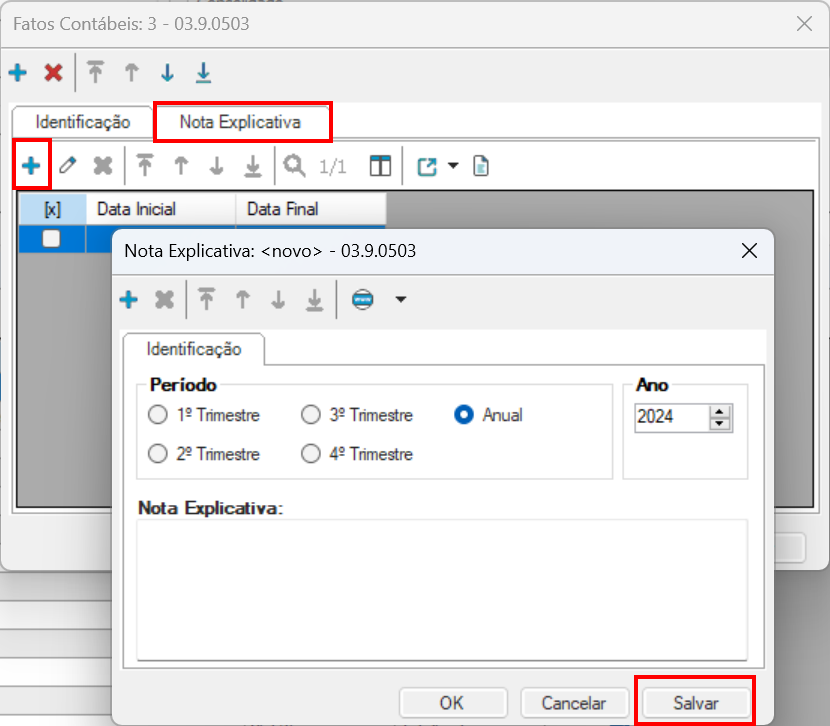Expand dropdown arrow next to www globe icon
Image resolution: width=830 pixels, height=726 pixels.
(x=401, y=300)
